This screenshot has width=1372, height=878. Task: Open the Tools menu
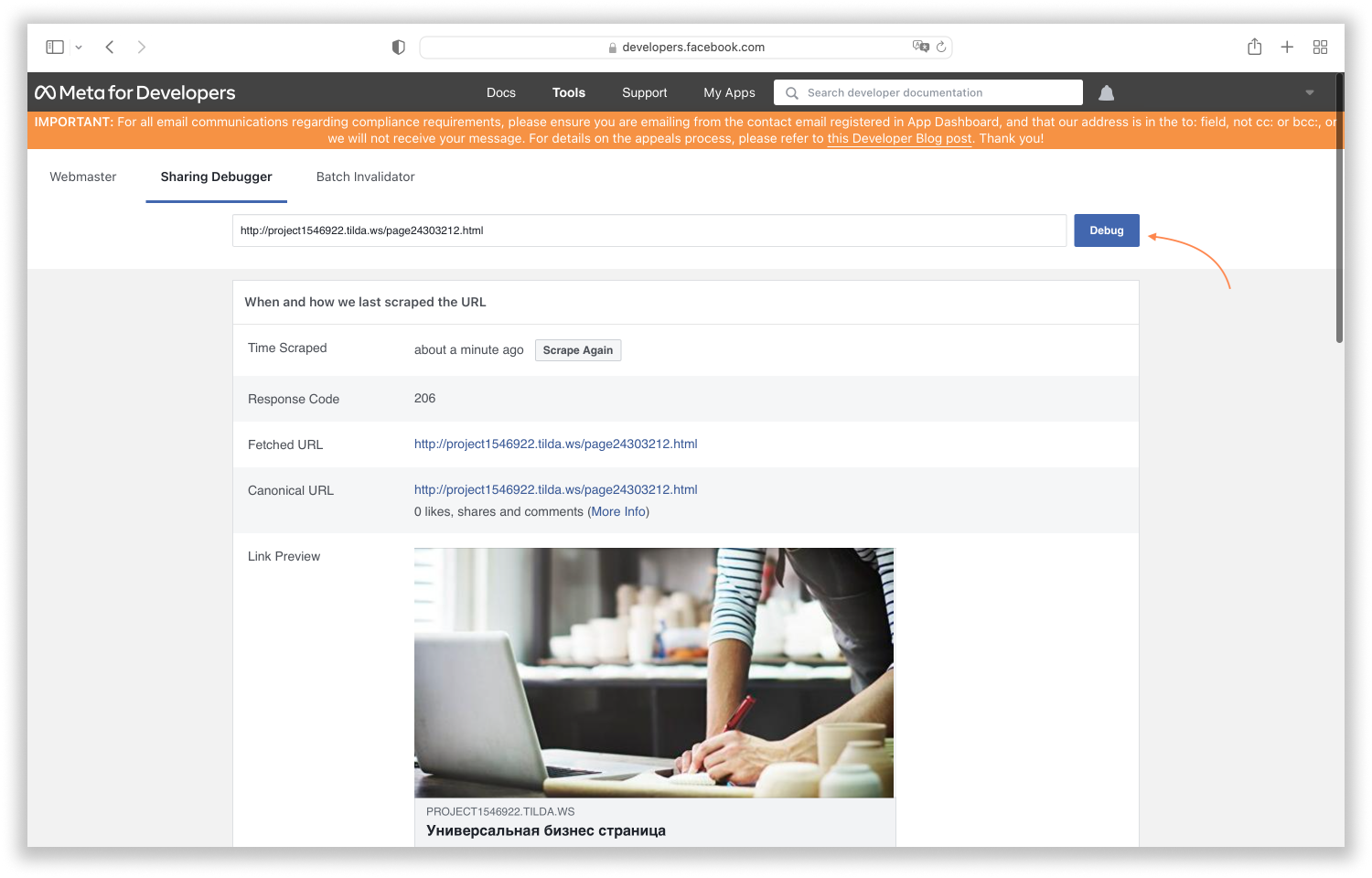tap(569, 92)
